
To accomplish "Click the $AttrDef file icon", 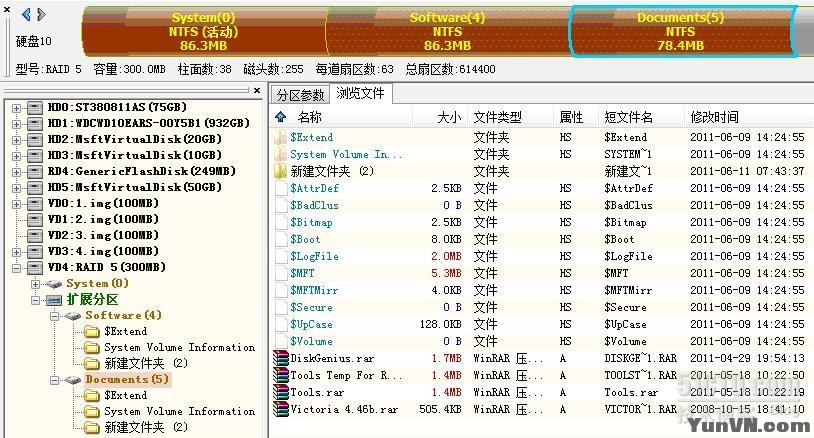I will coord(281,188).
